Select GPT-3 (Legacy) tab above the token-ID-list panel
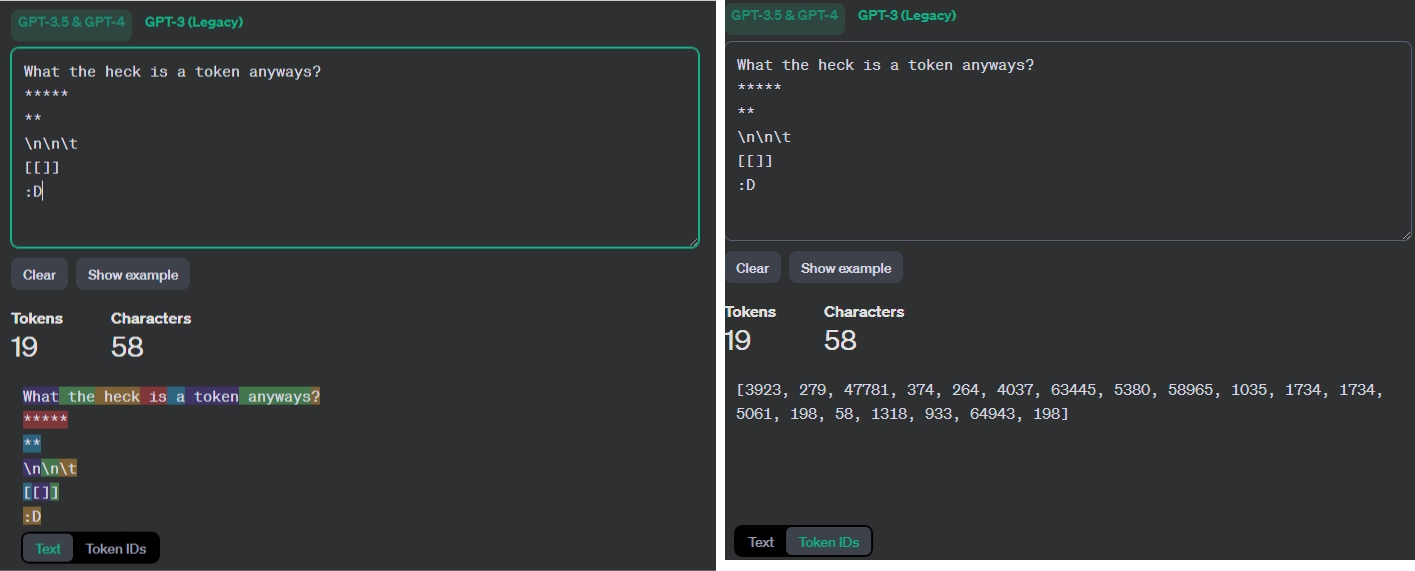Screen dimensions: 1415x571 tap(907, 15)
